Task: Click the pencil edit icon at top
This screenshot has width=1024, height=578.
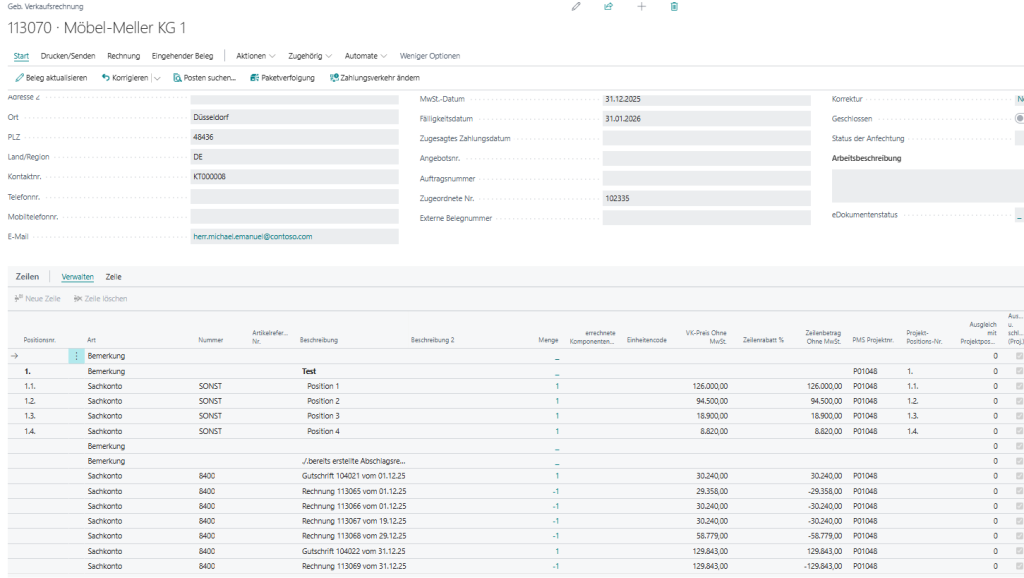Action: pos(576,7)
